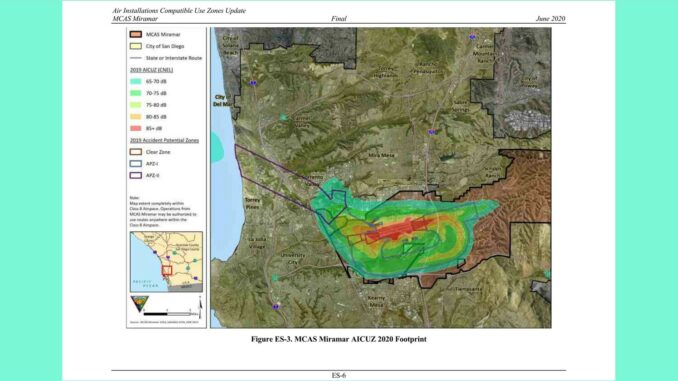Image resolution: width=678 pixels, height=381 pixels.
Task: Click the 'City of Solana Beach' map label
Action: pos(230,45)
